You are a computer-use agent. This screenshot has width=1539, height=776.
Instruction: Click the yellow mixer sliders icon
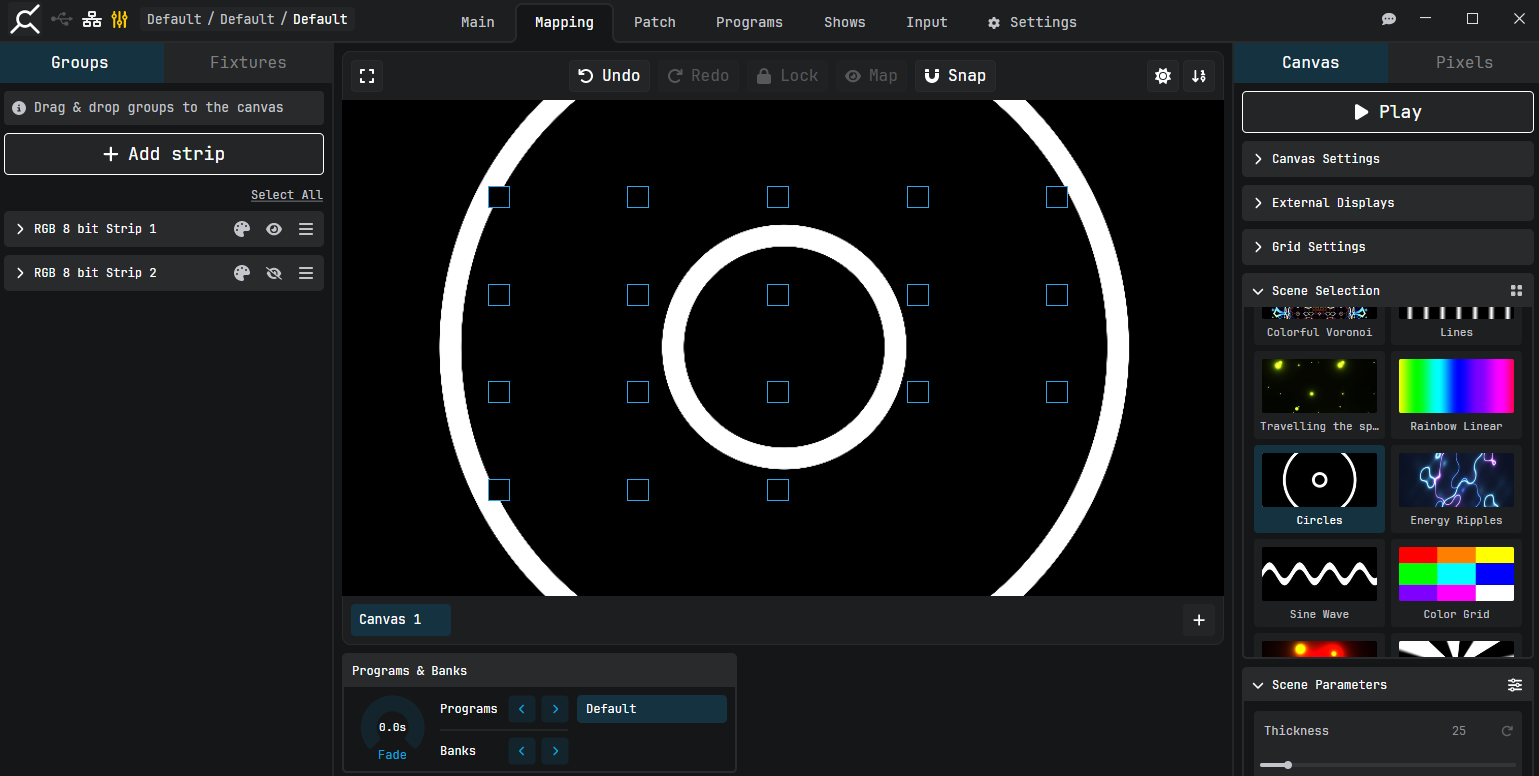[x=120, y=19]
